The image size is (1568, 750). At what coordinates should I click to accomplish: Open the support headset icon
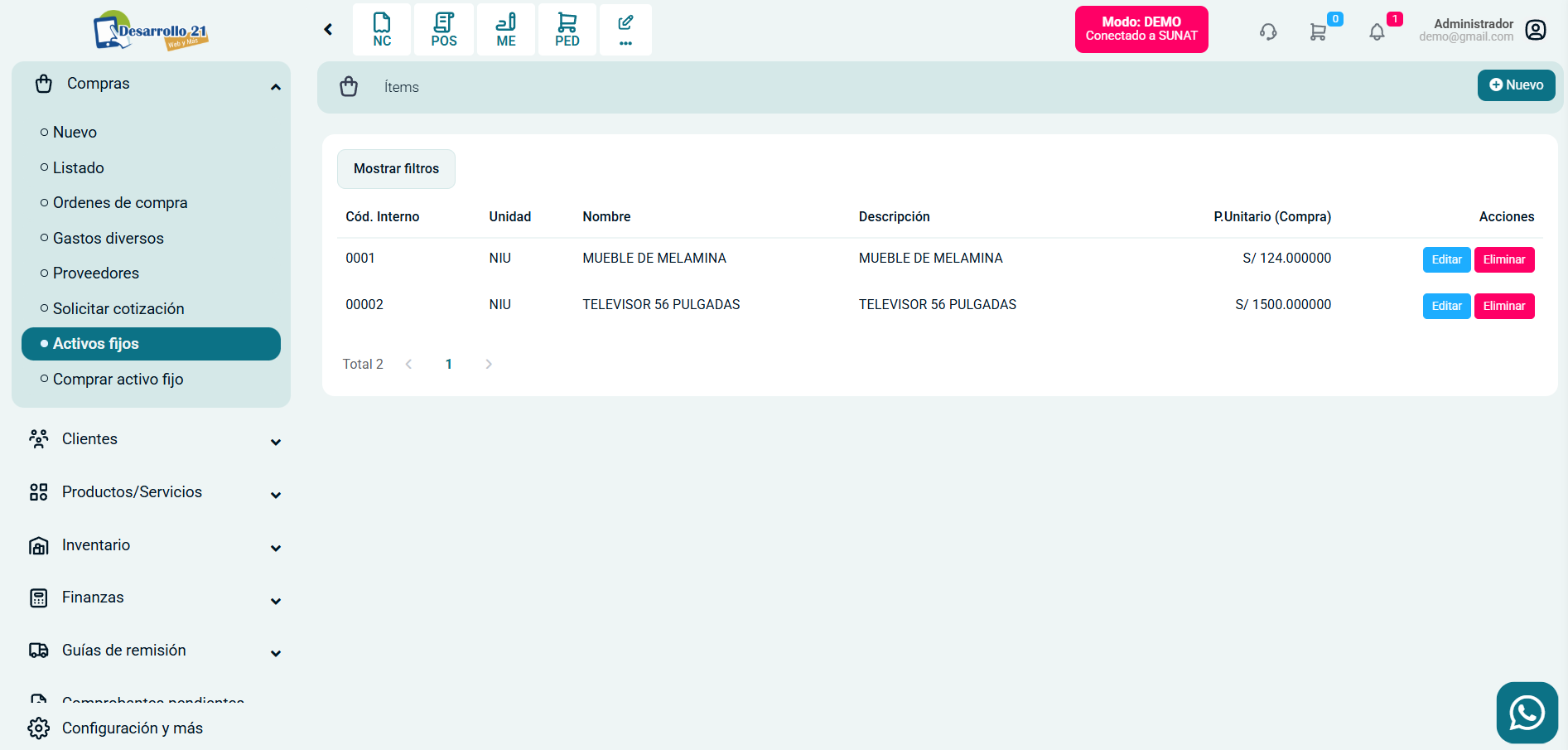pos(1268,31)
